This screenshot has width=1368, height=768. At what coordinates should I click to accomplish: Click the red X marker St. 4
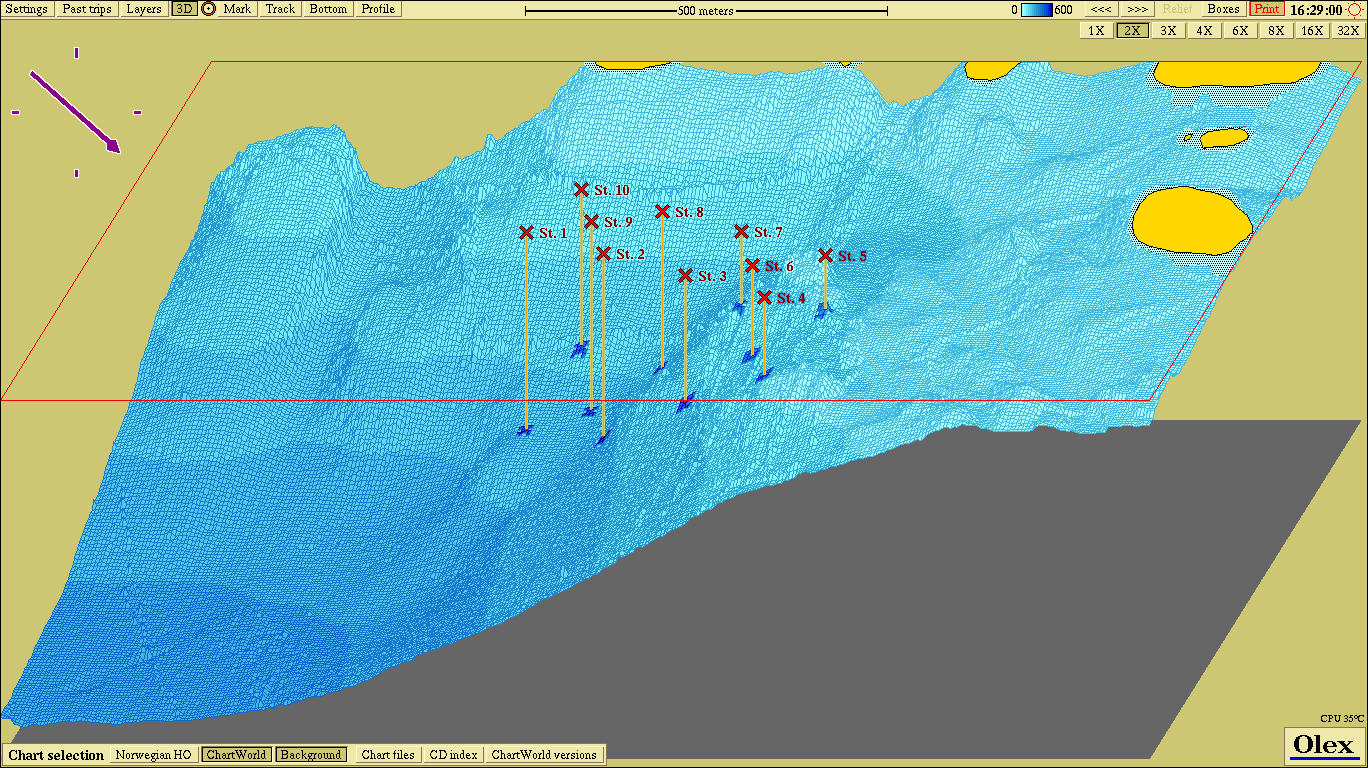click(x=764, y=298)
